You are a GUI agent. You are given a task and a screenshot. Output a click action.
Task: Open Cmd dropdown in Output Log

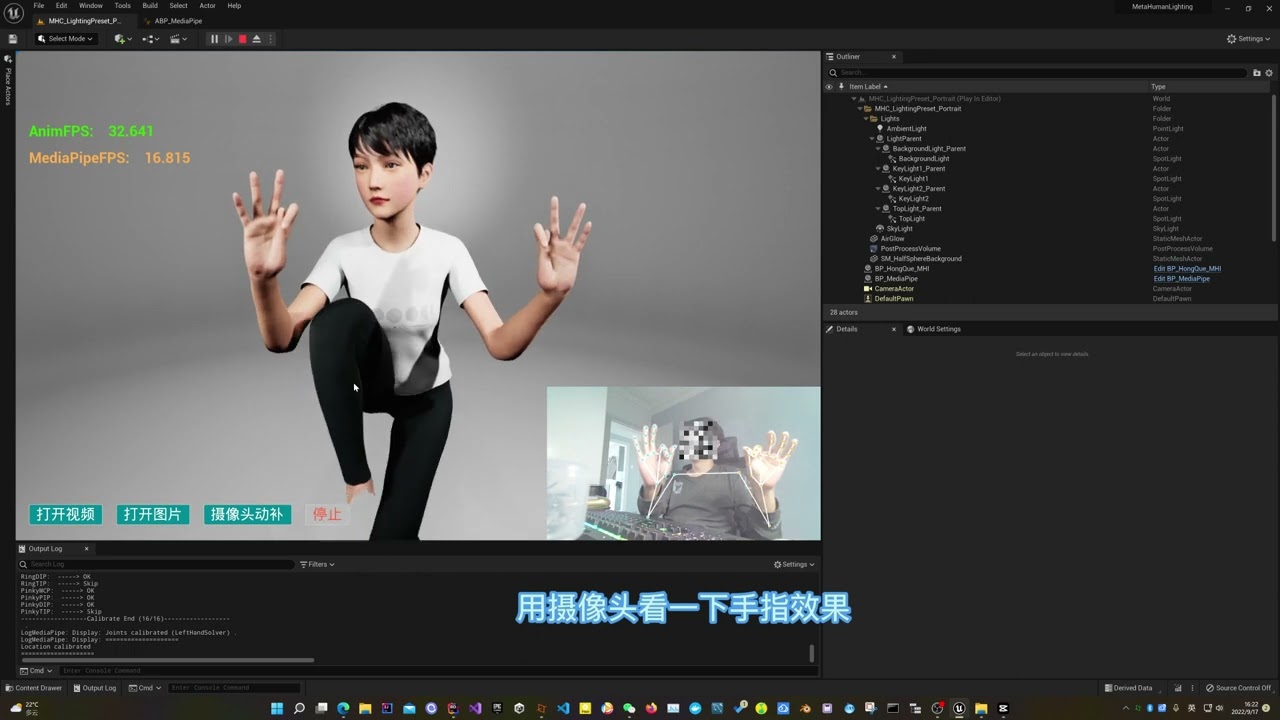click(x=37, y=671)
